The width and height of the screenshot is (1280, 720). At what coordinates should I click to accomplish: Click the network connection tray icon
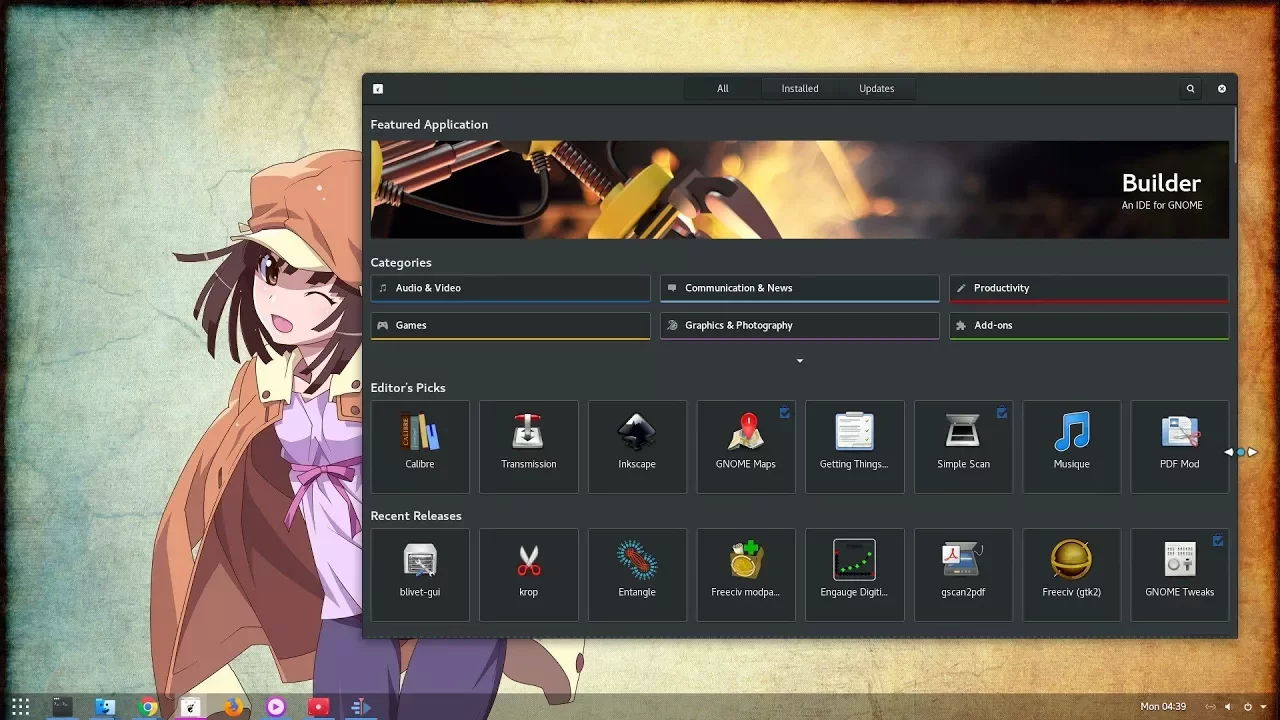[x=1210, y=707]
